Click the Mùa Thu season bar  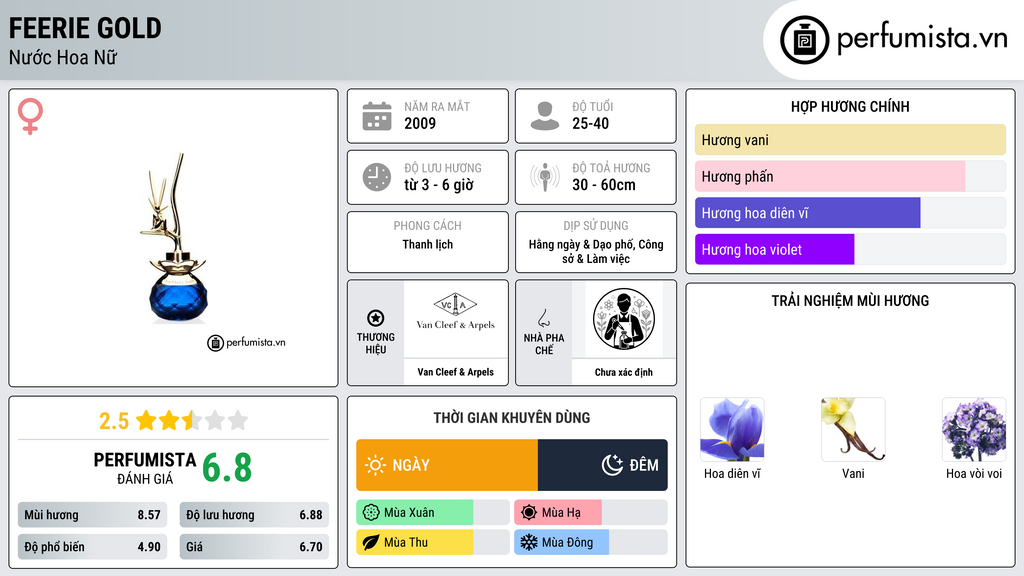click(x=432, y=542)
